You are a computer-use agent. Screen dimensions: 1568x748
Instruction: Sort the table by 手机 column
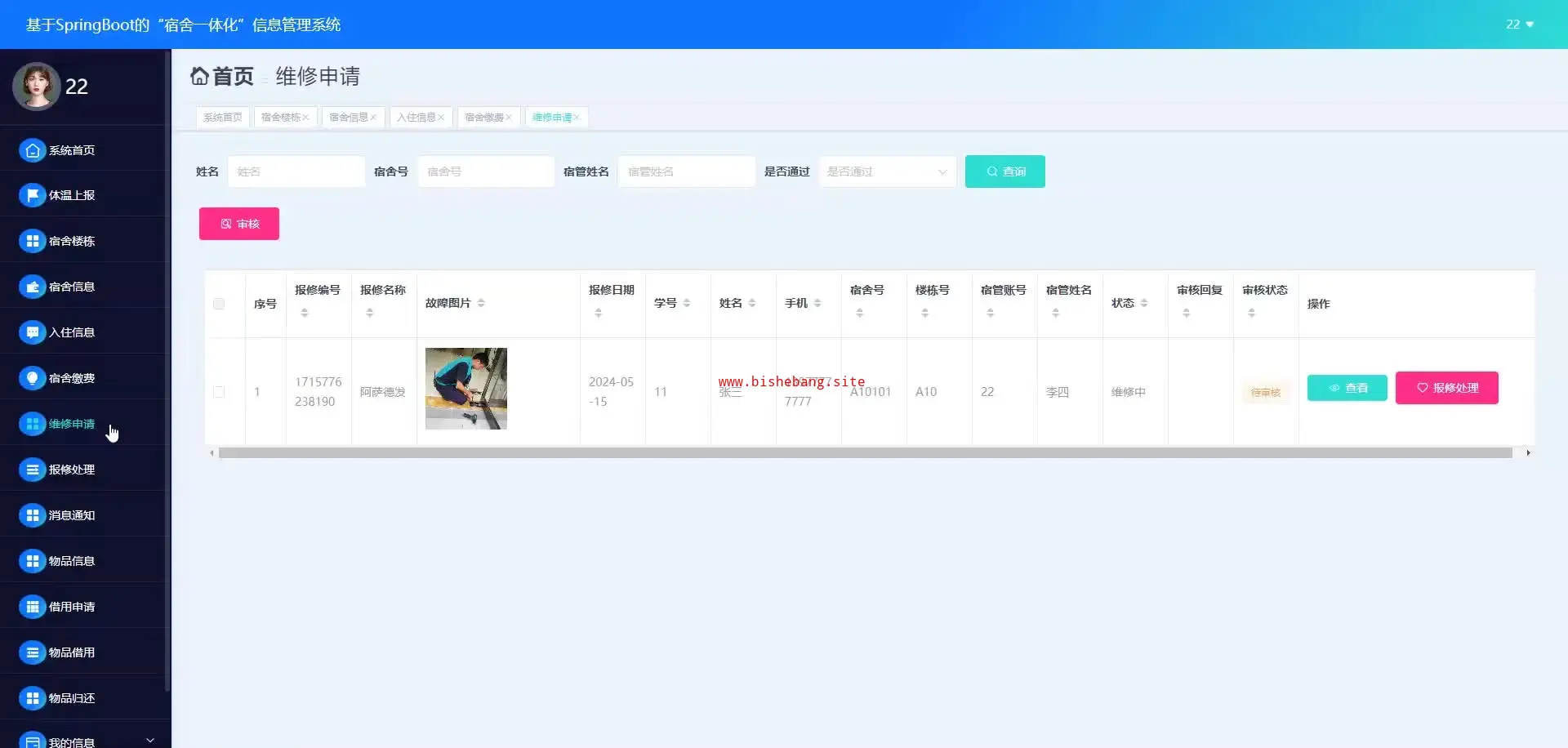click(817, 303)
